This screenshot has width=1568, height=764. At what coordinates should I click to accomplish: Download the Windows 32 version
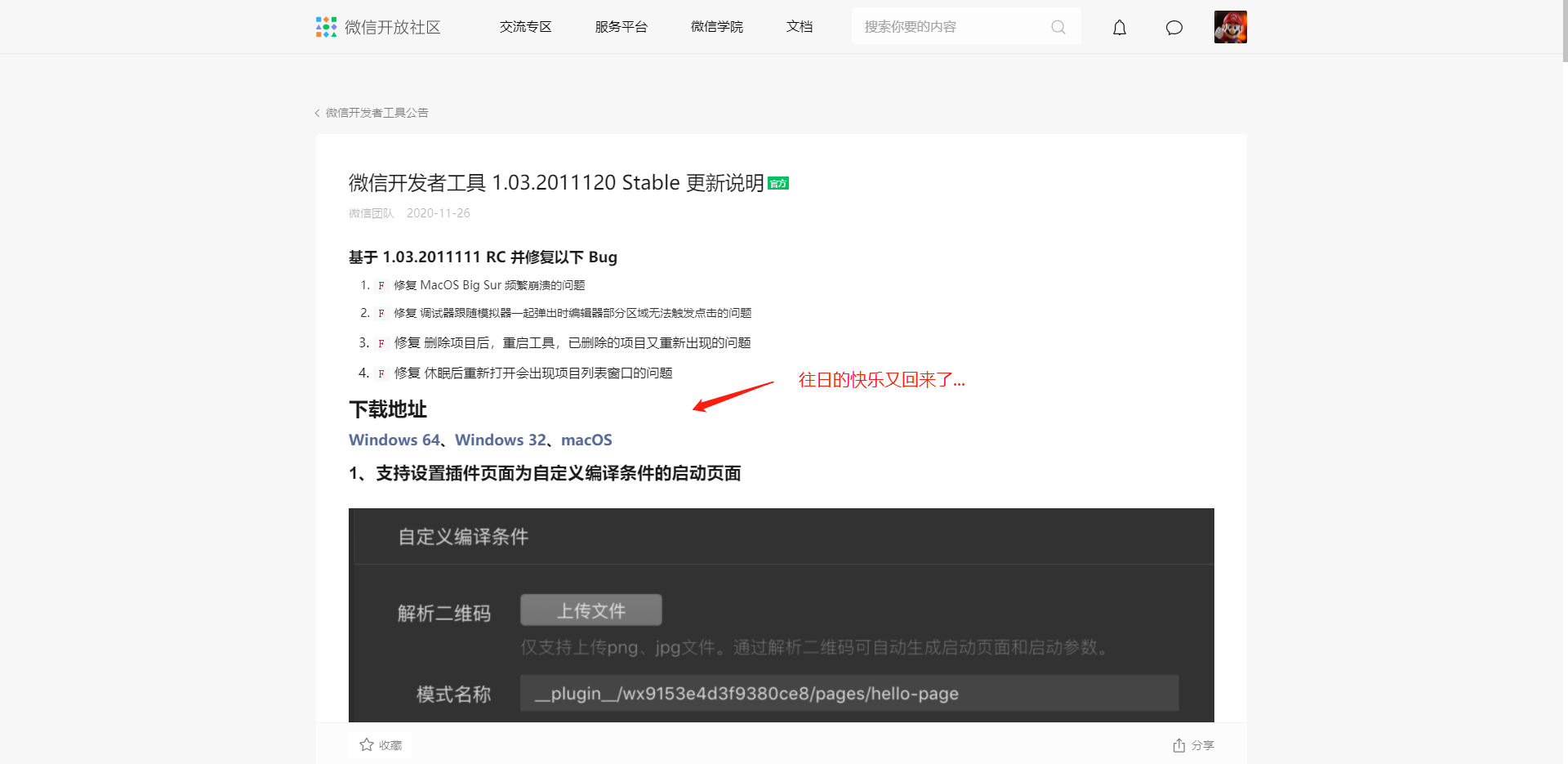click(501, 440)
